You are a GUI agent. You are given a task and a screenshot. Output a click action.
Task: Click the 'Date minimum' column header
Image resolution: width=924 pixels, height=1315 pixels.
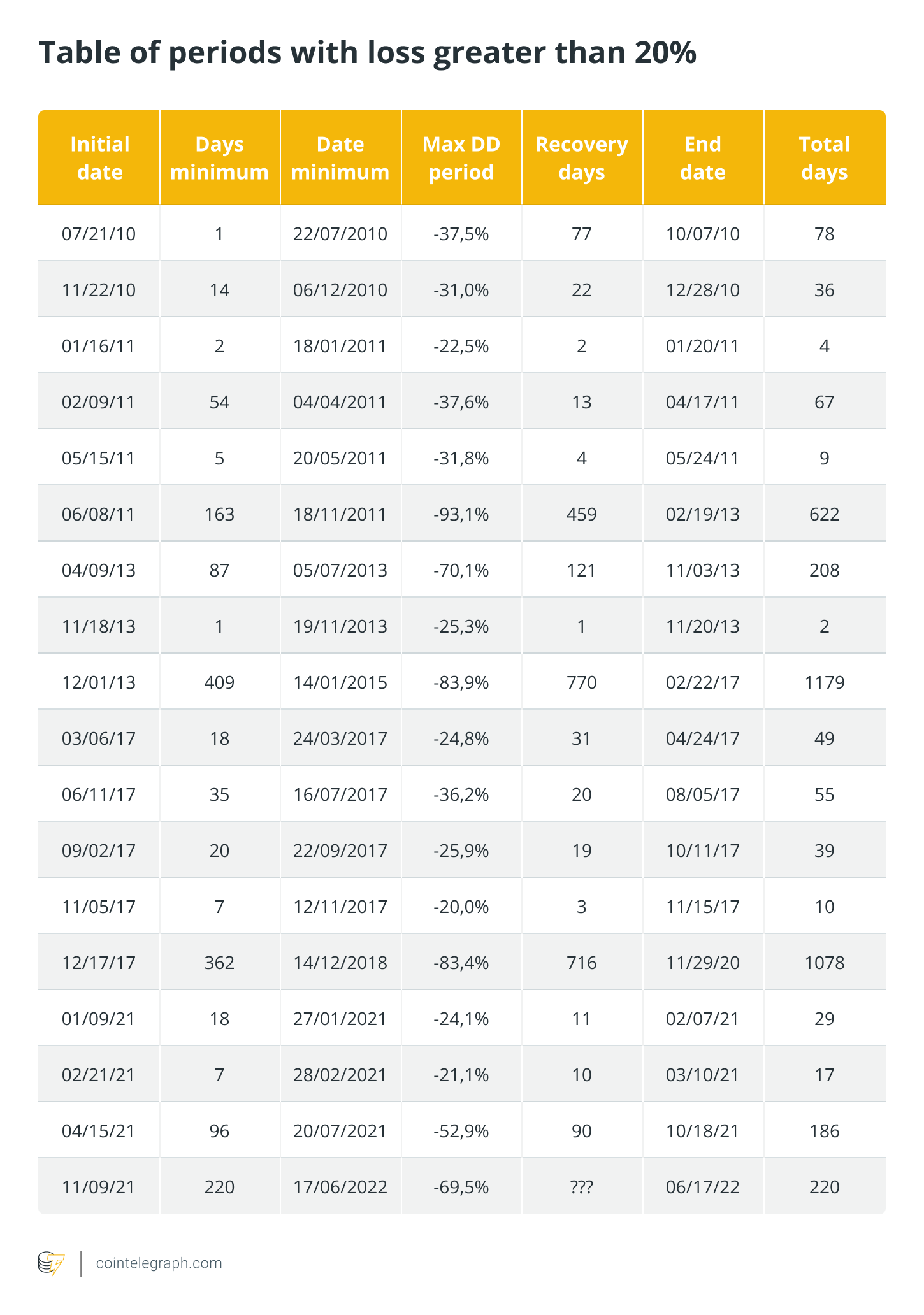340,158
